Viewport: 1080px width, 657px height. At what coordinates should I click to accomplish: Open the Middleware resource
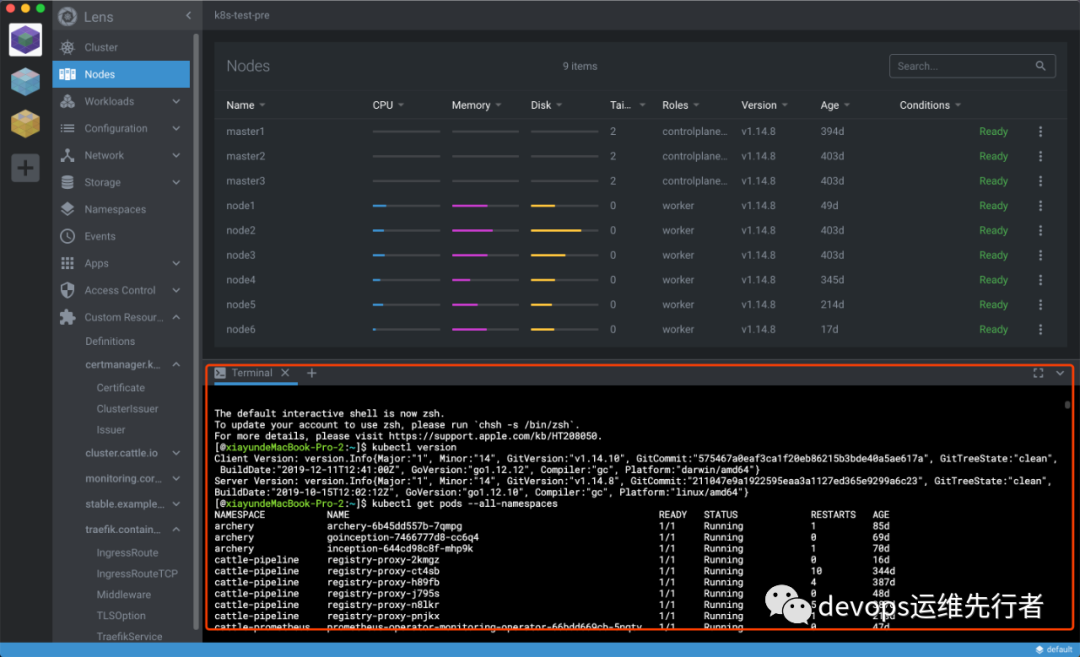coord(123,595)
